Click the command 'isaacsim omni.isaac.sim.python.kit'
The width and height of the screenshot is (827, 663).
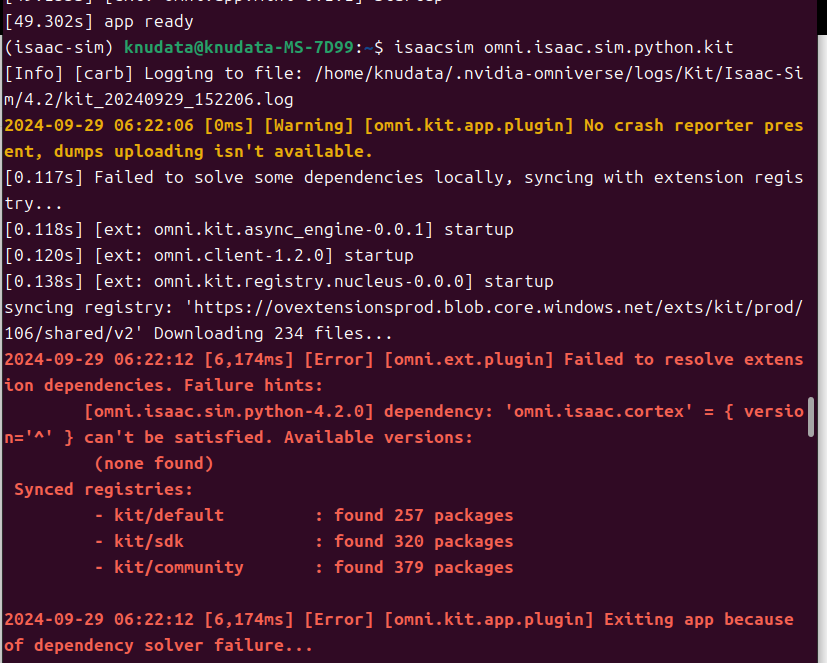click(563, 47)
